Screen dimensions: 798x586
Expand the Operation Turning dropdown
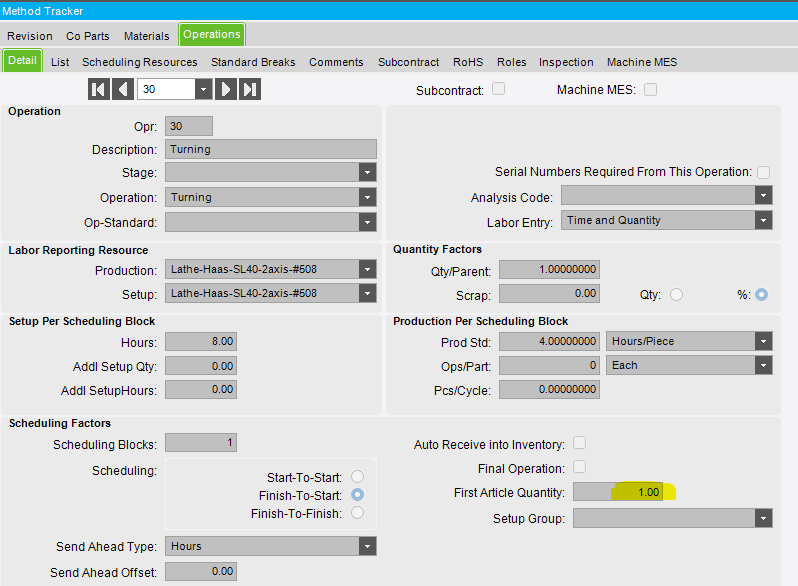click(x=367, y=197)
